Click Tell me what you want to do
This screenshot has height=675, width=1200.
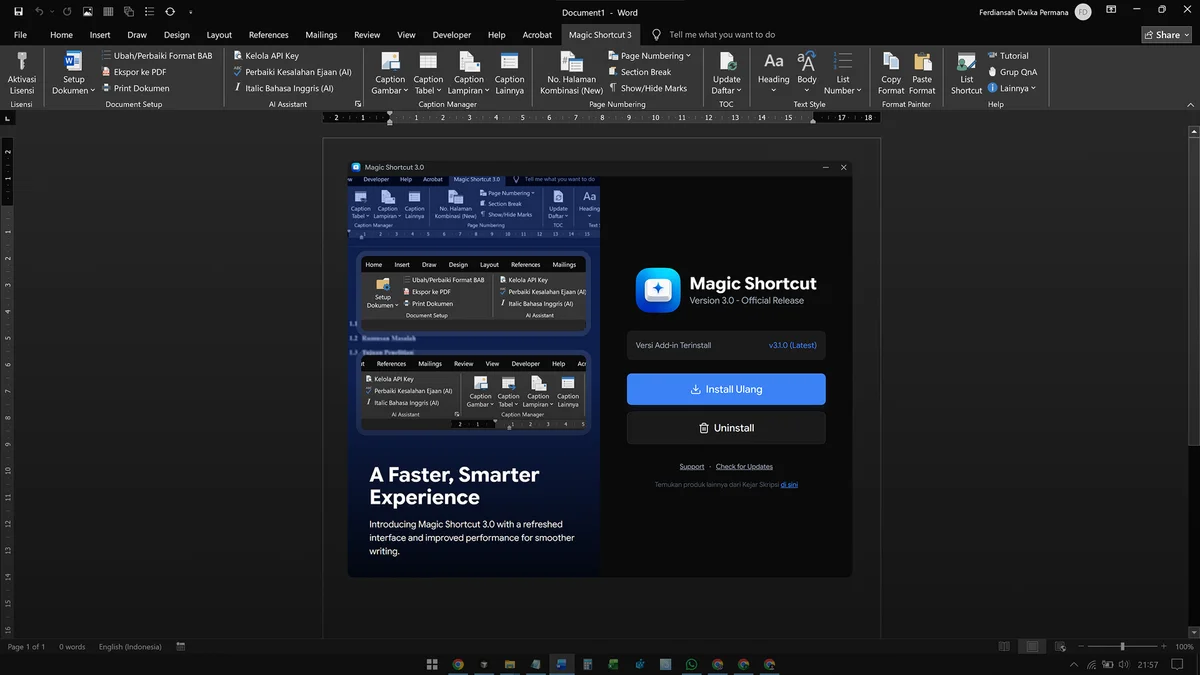pos(722,34)
